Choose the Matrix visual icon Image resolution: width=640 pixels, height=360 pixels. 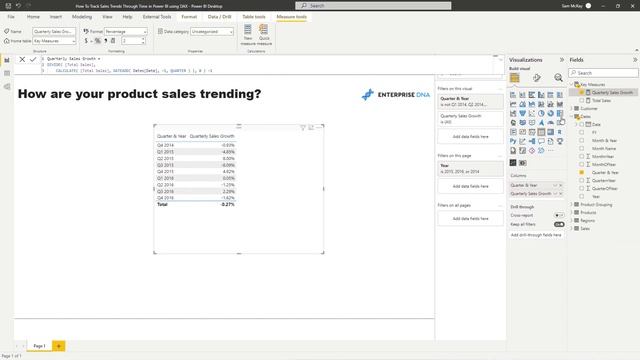click(x=551, y=132)
